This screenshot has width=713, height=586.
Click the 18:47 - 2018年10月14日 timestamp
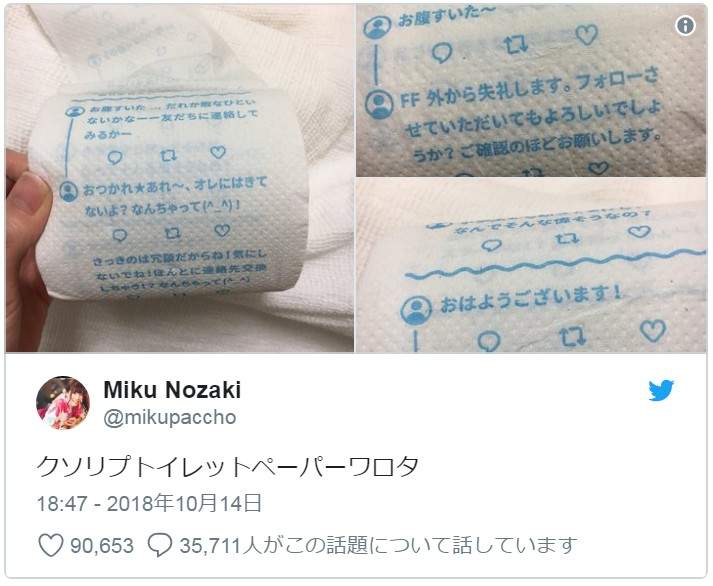click(149, 504)
